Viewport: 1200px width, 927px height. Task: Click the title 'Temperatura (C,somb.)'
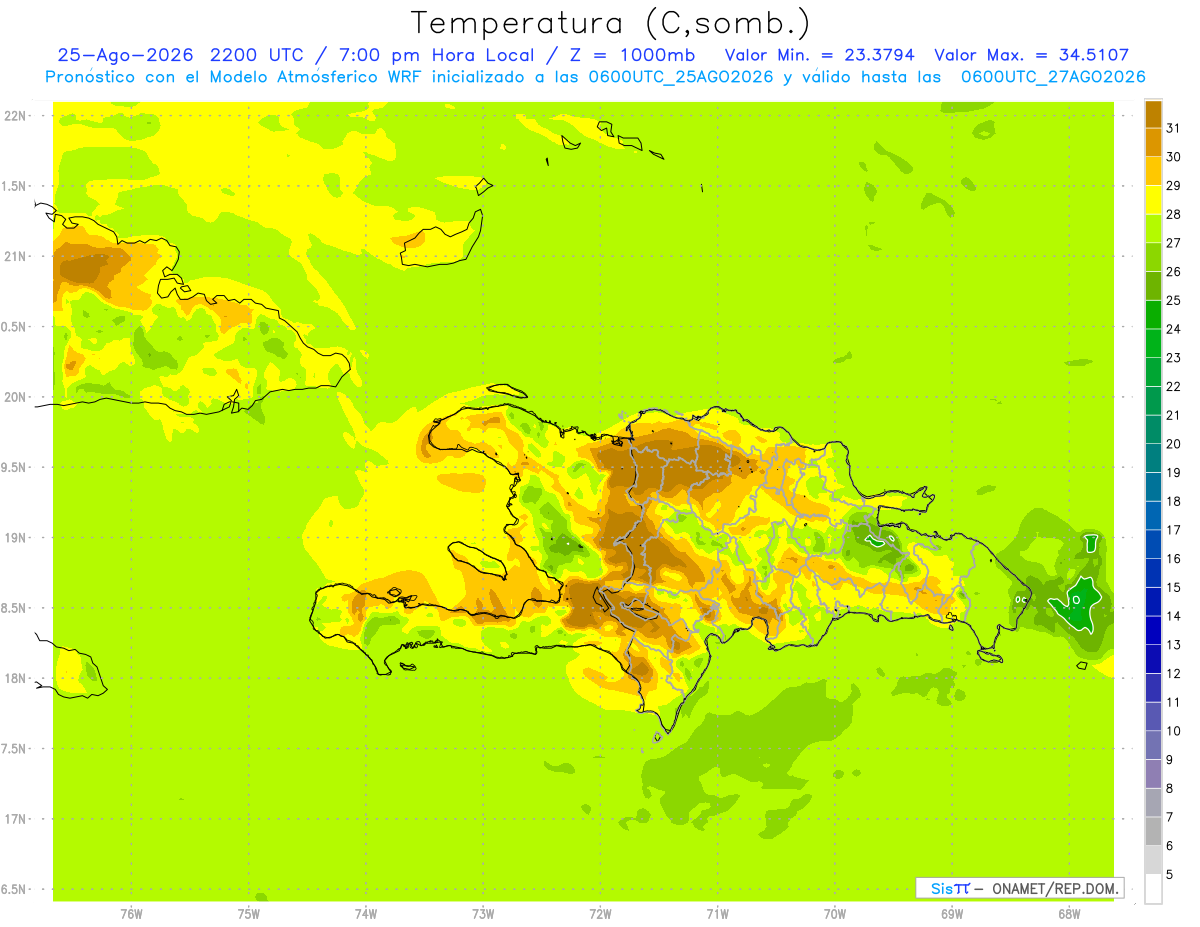(611, 23)
